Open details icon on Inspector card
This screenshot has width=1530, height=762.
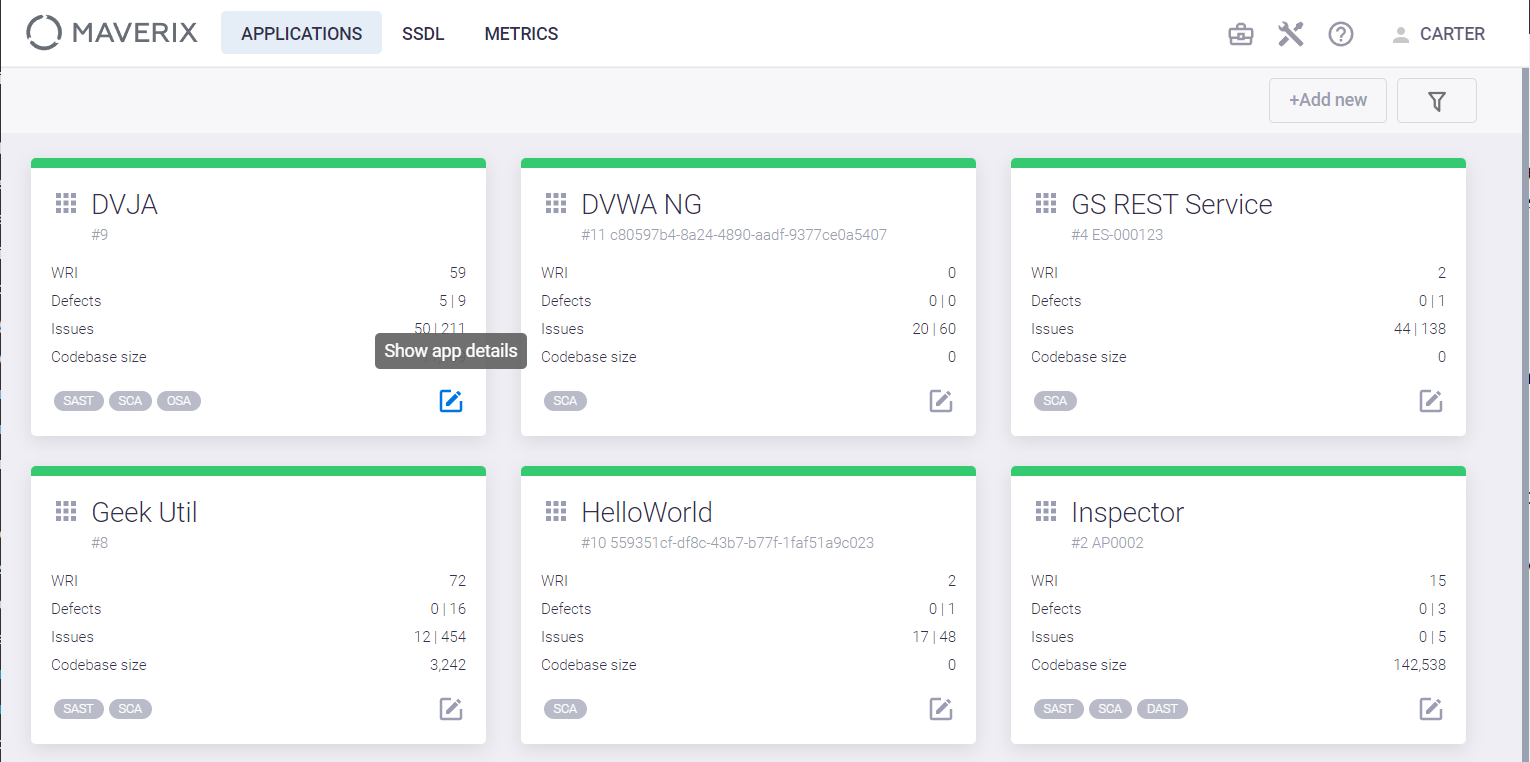coord(1431,709)
